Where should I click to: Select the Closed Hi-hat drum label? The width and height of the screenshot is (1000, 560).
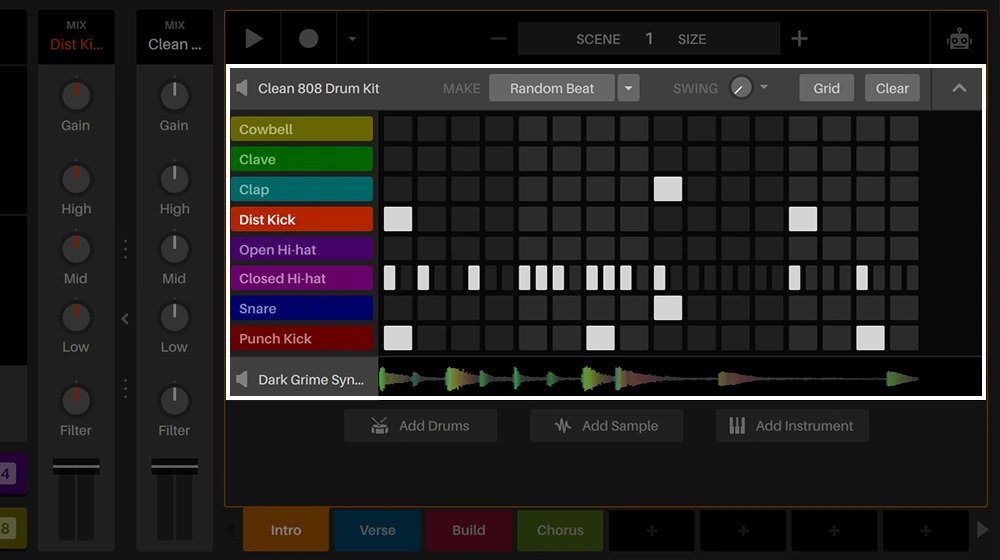(302, 278)
